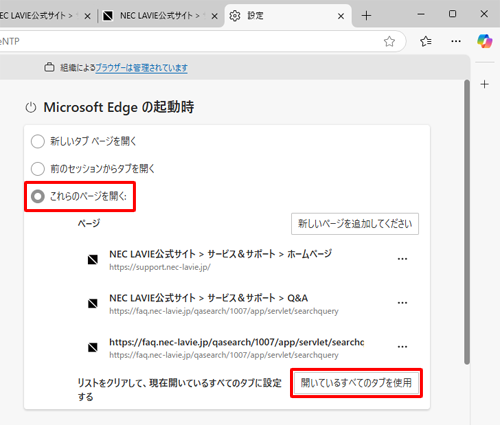Image resolution: width=500 pixels, height=425 pixels.
Task: Select the これらのページを開く radio button
Action: pyautogui.click(x=38, y=196)
